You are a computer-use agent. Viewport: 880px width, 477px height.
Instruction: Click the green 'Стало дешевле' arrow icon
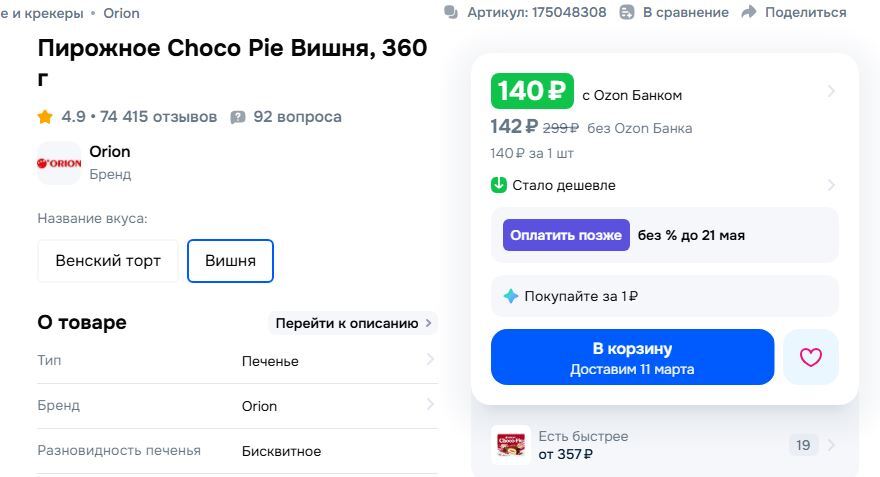point(499,185)
